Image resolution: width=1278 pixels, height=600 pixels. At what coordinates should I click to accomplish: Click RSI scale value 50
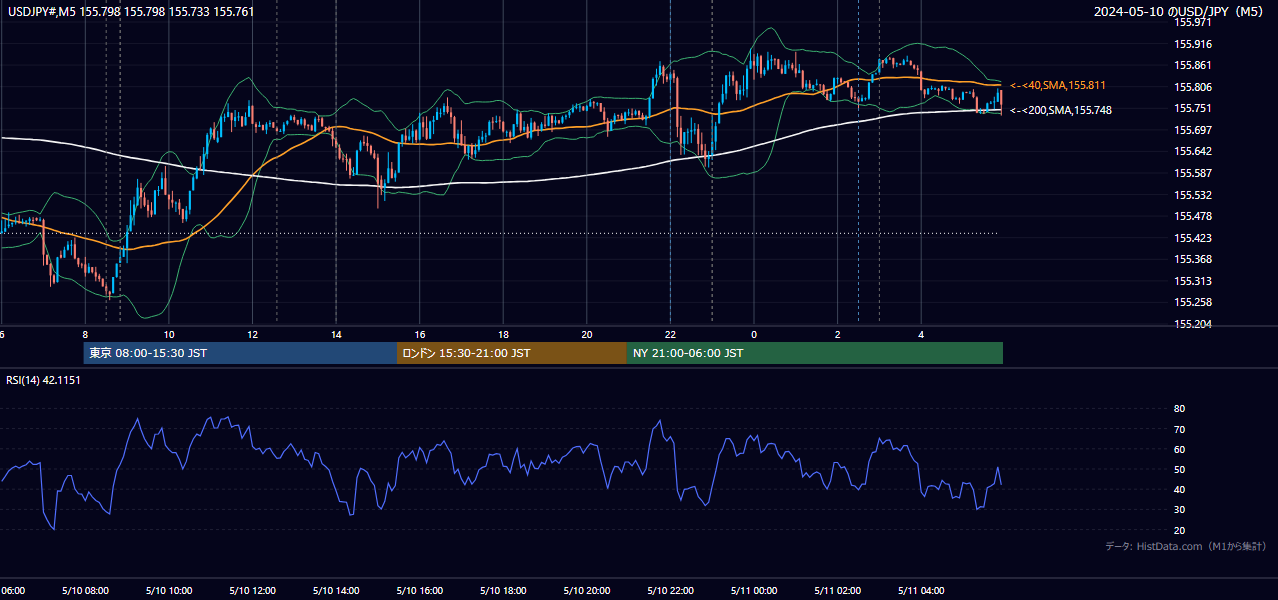click(1179, 469)
